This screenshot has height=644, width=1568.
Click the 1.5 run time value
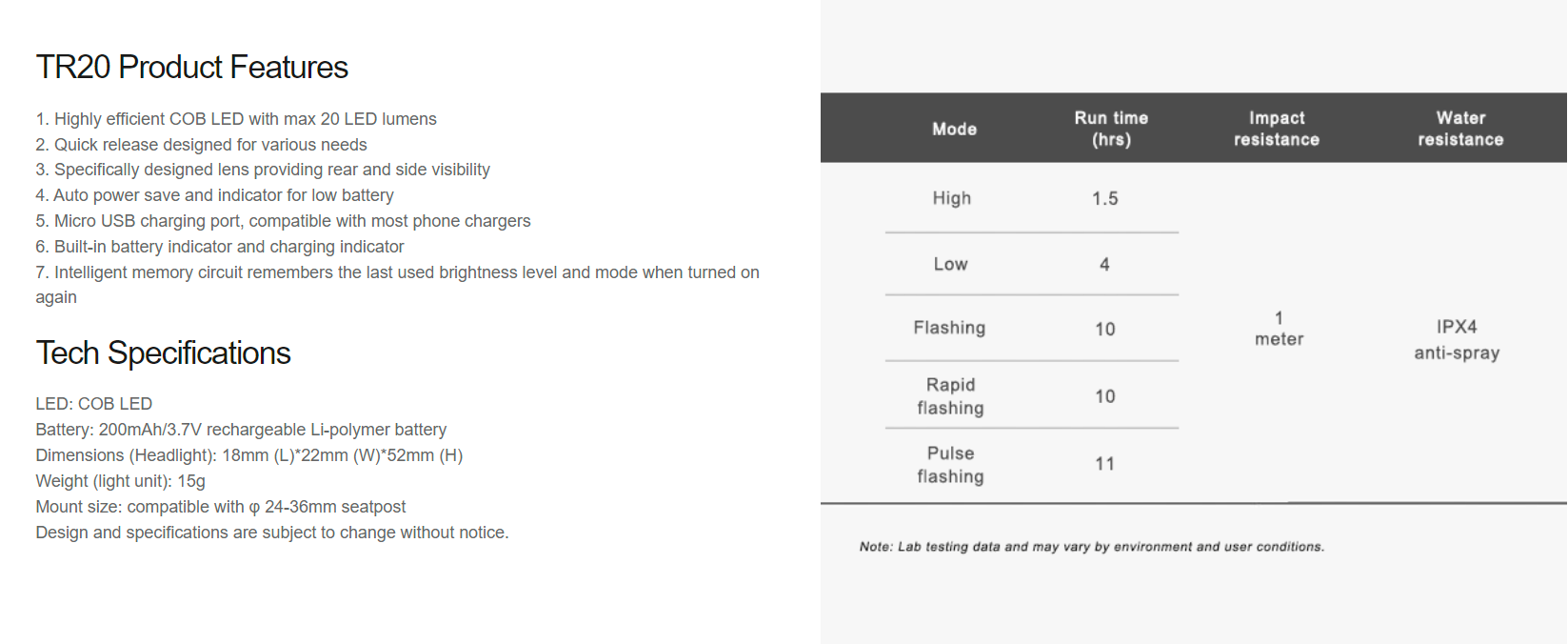point(1104,198)
